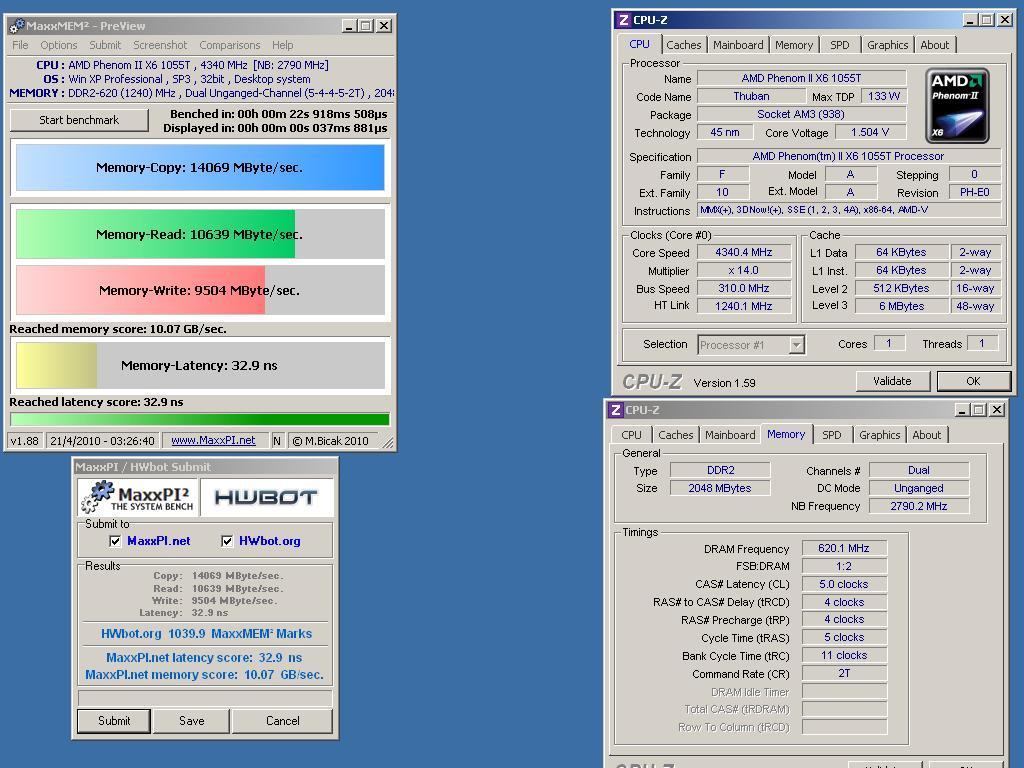This screenshot has height=768, width=1024.
Task: Click the FSB:DRAM 1:2 value
Action: tap(844, 566)
